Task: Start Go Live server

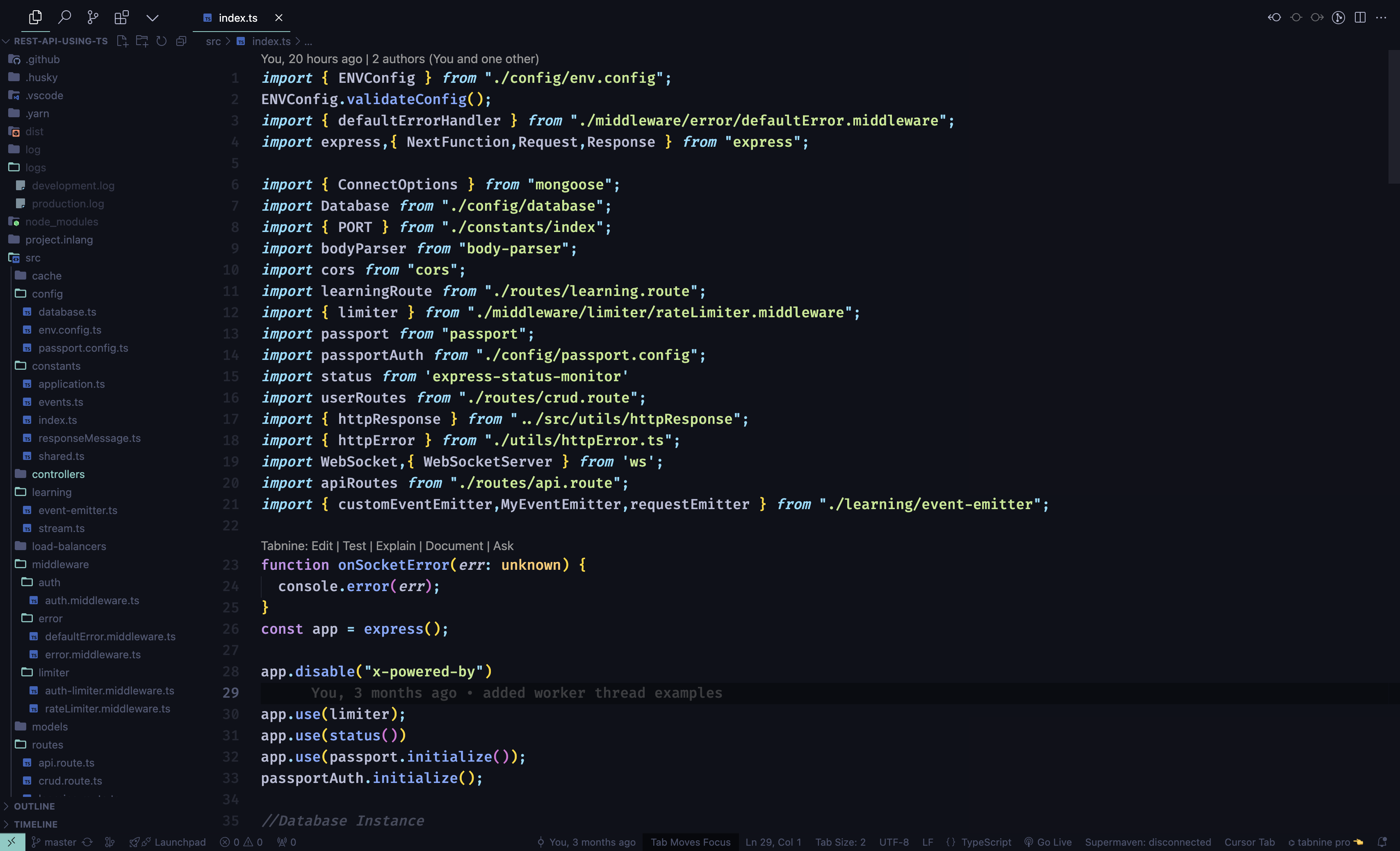Action: pos(1048,842)
